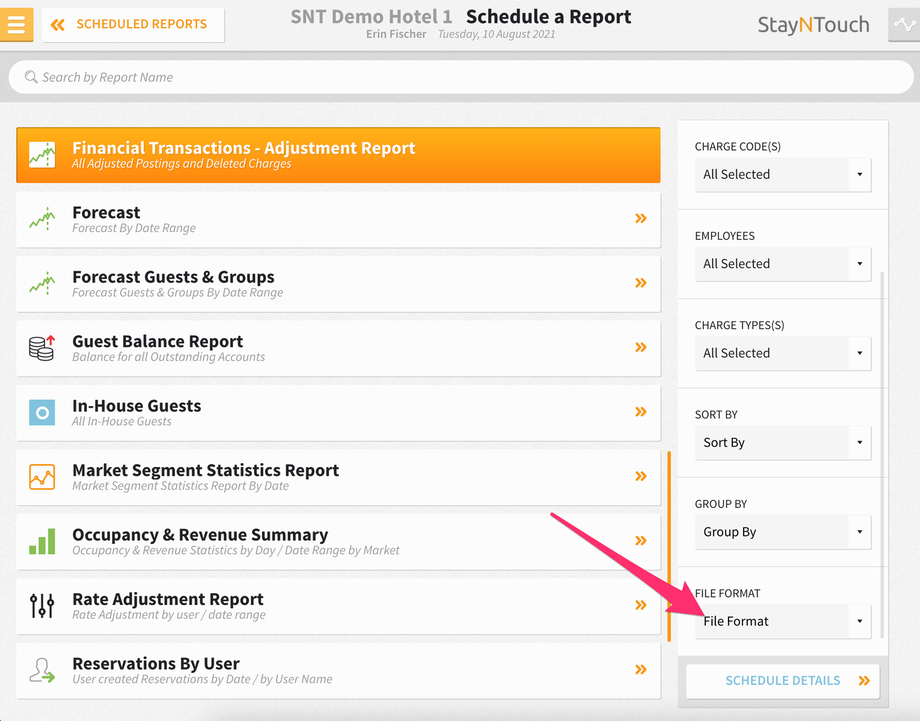Screen dimensions: 920x721
Task: Open the Sort By dropdown
Action: [x=783, y=443]
